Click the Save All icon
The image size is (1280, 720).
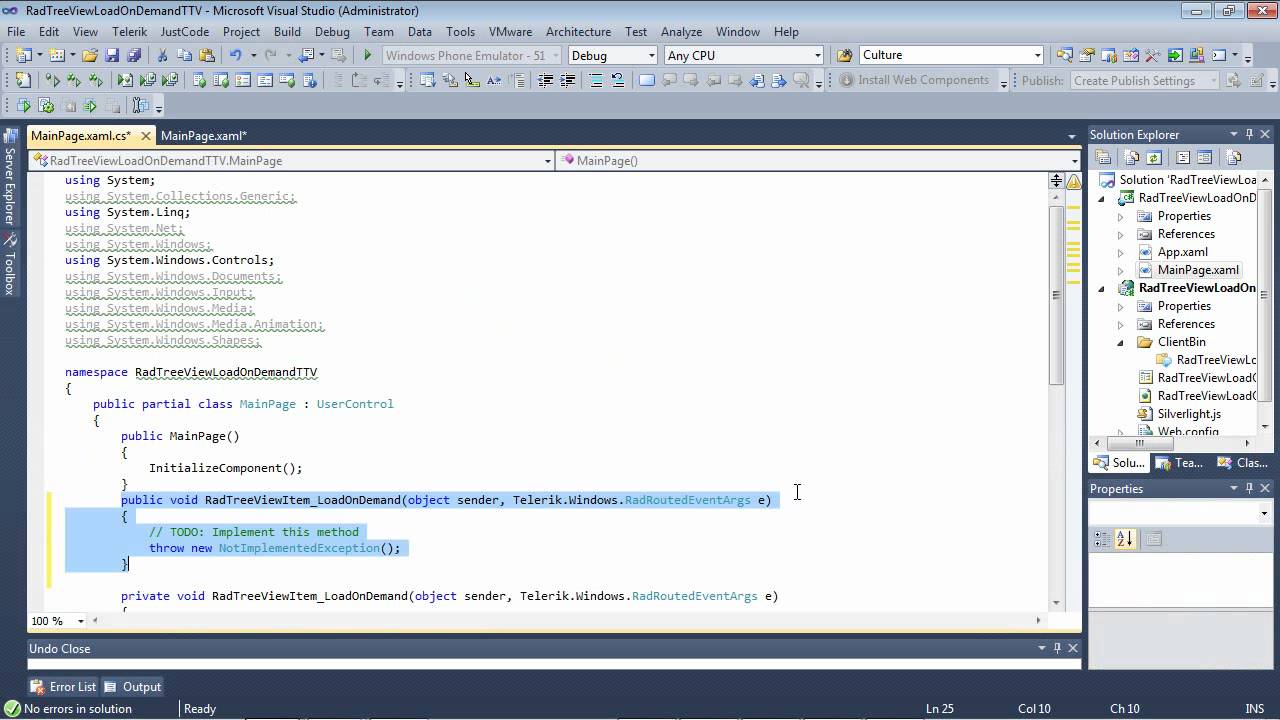click(133, 55)
